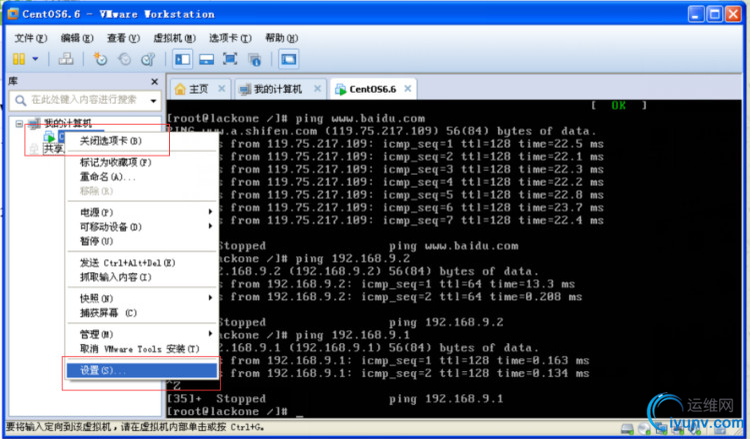Screen dimensions: 750x439
Task: Open the 查看(V) menu
Action: (123, 38)
